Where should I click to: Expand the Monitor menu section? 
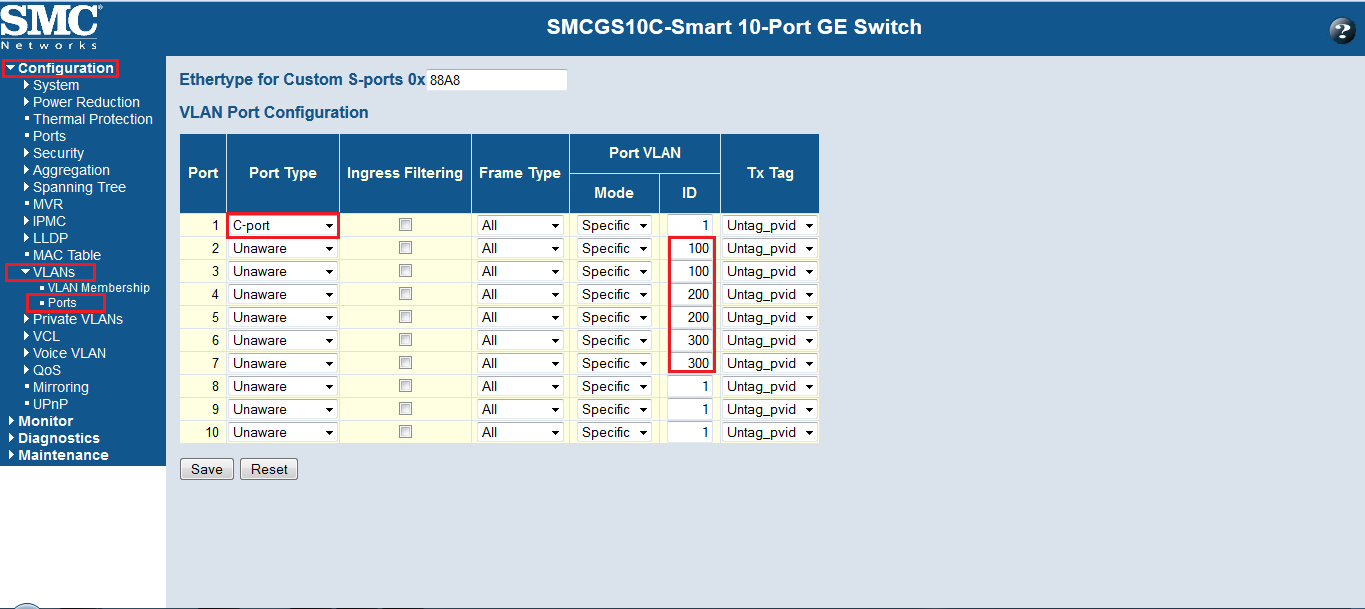coord(45,421)
